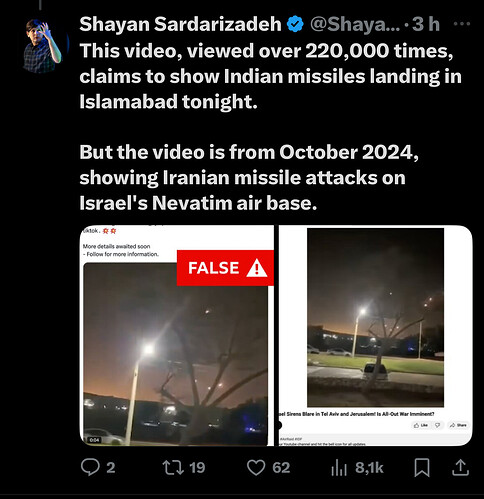View analytics via the bar chart icon
This screenshot has height=499, width=484.
[x=339, y=467]
